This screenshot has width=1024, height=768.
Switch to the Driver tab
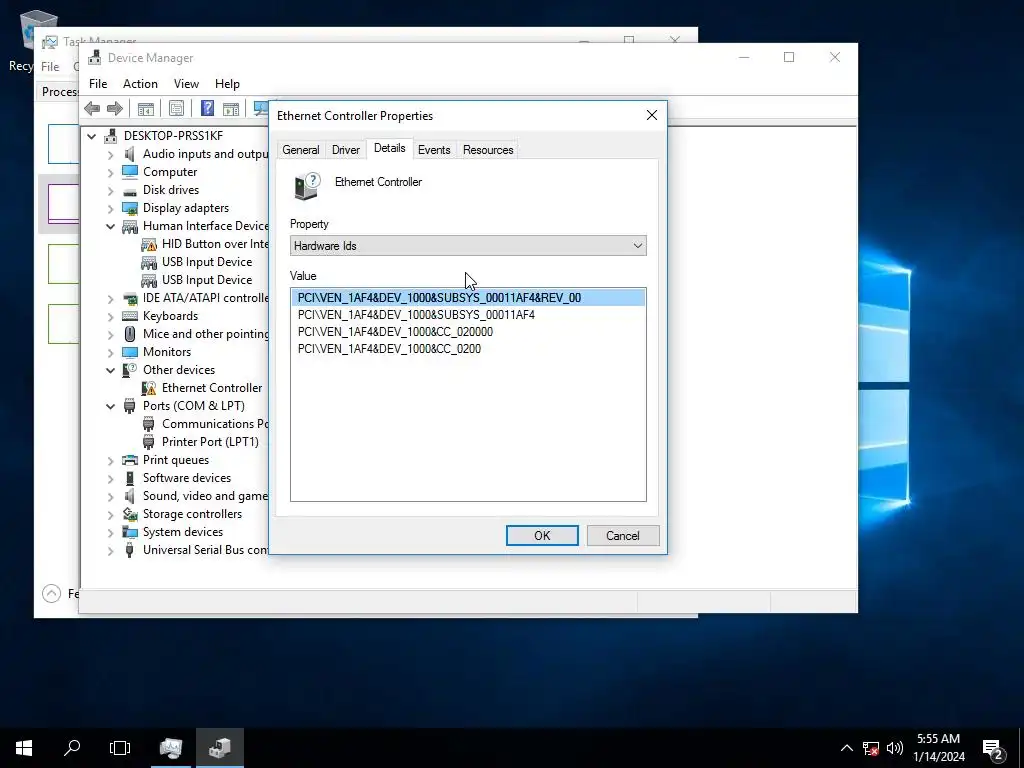[x=345, y=150]
